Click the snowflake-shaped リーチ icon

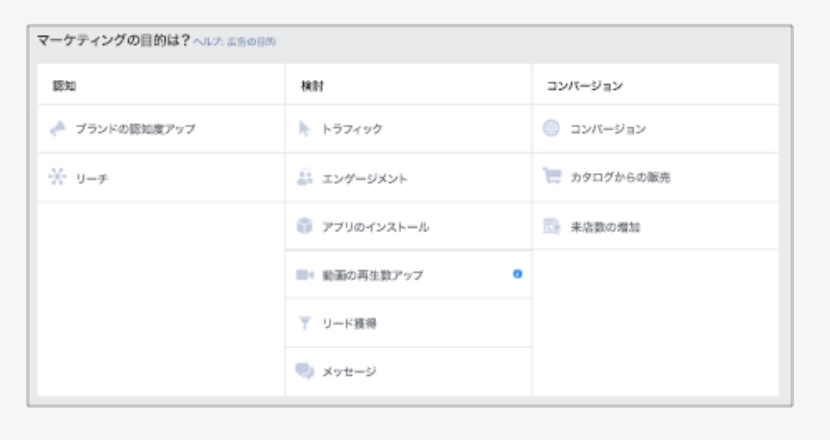[58, 177]
